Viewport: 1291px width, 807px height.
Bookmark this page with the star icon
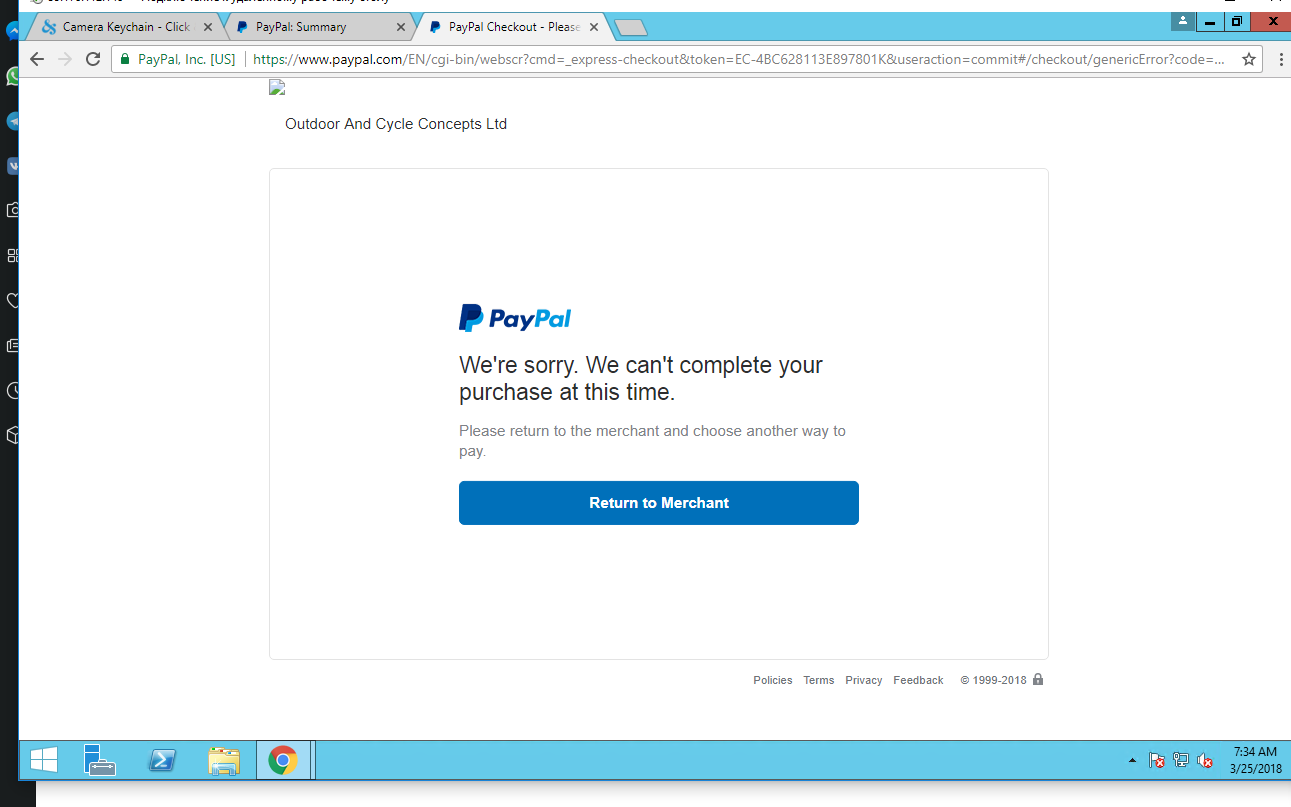[1249, 59]
